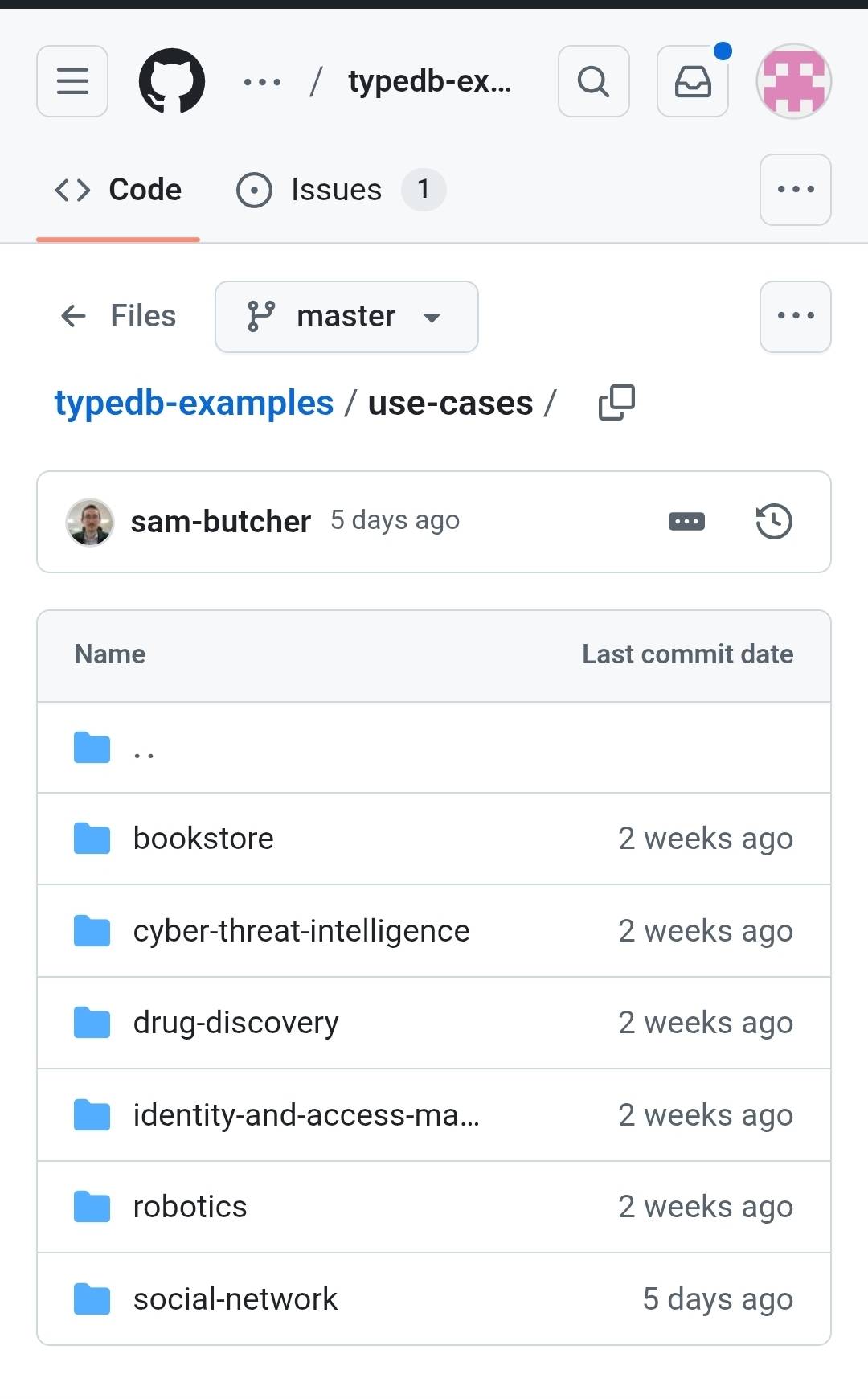Image resolution: width=868 pixels, height=1399 pixels.
Task: Click the drug-discovery folder icon
Action: click(x=92, y=1023)
